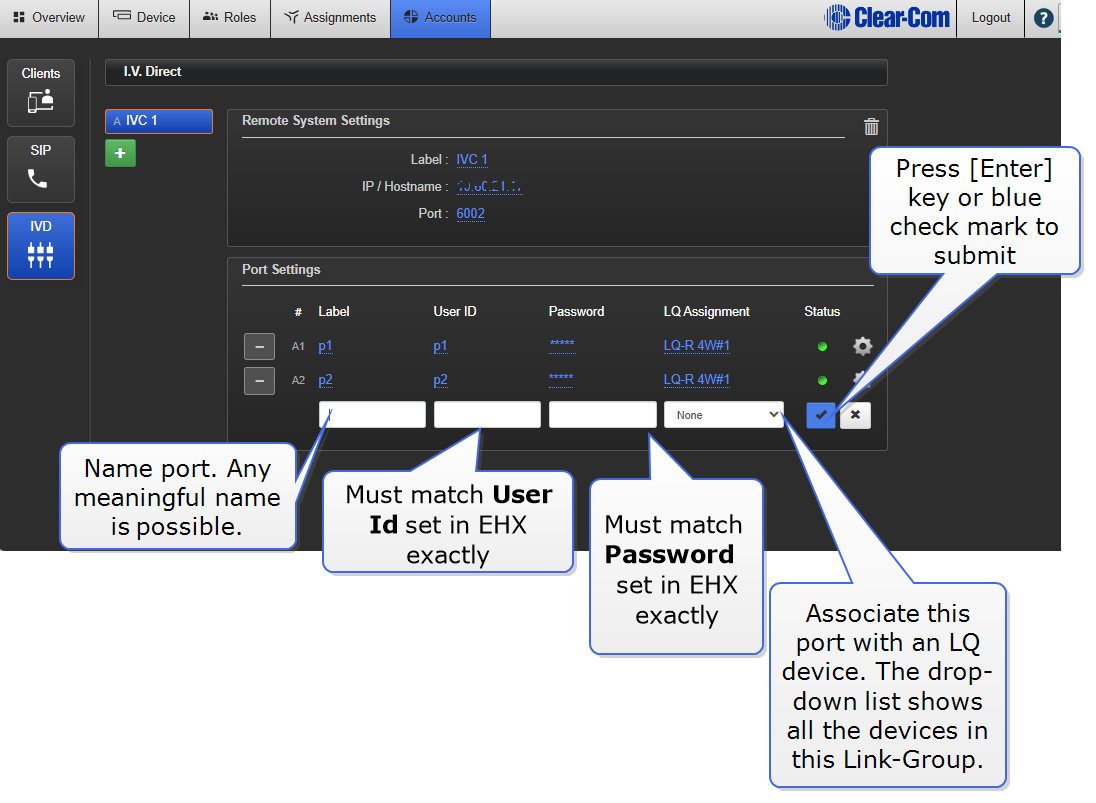1096x803 pixels.
Task: Click green status indicator for A2
Action: (x=822, y=380)
